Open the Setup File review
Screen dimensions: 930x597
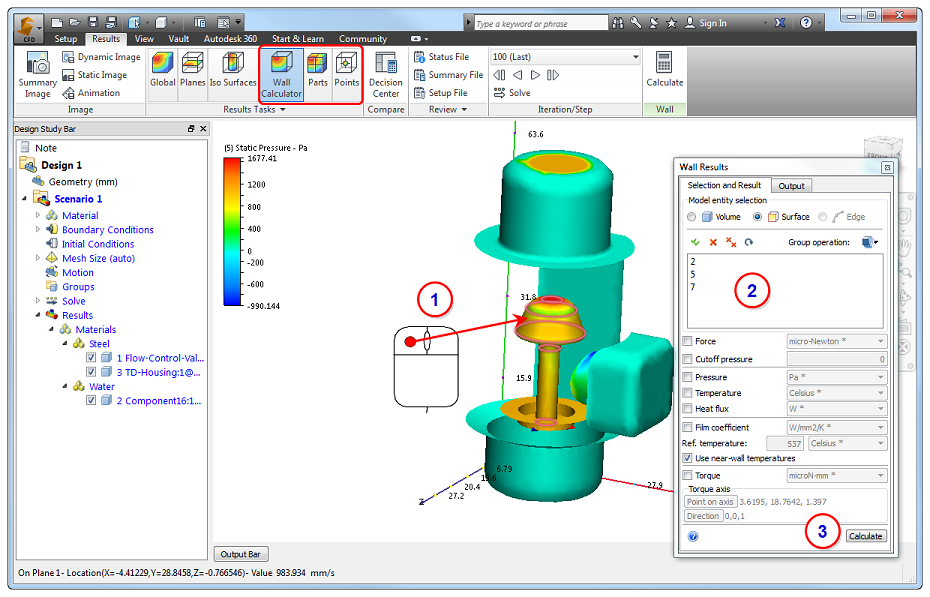click(441, 93)
